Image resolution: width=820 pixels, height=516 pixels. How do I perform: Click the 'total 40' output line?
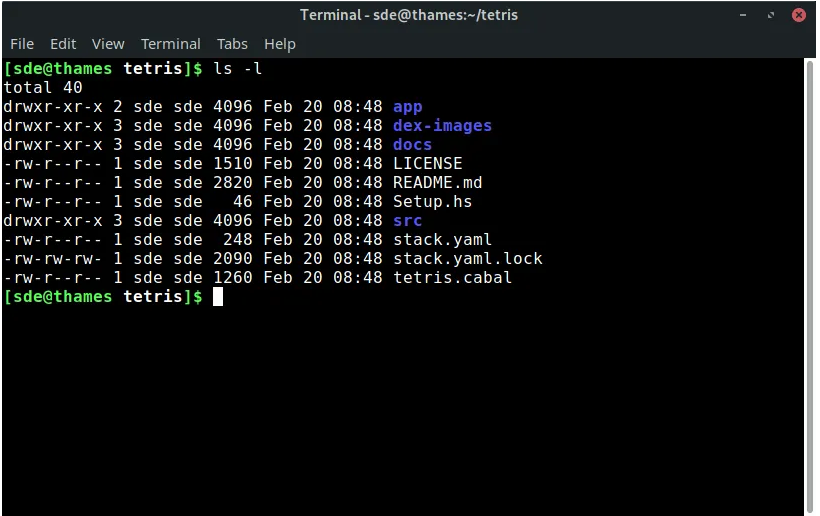click(x=43, y=87)
